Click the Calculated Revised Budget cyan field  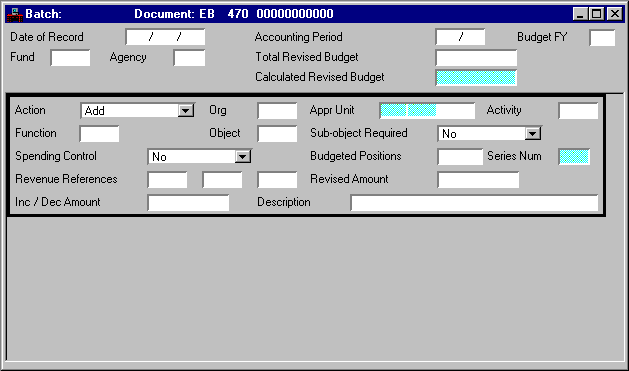click(476, 78)
